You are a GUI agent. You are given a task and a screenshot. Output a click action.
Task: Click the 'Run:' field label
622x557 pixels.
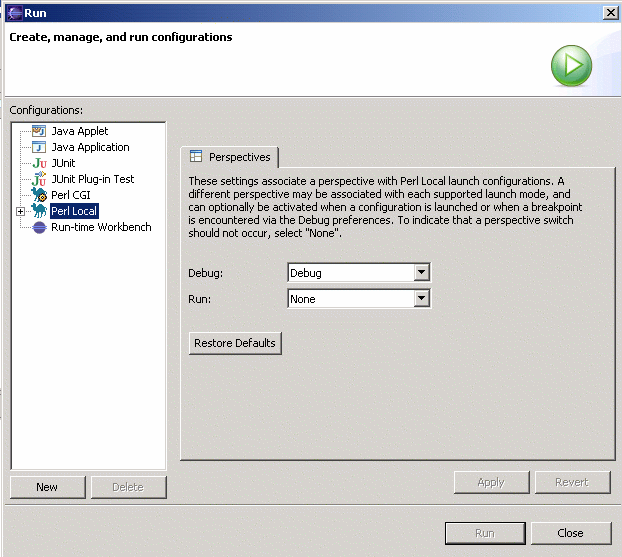pos(200,299)
